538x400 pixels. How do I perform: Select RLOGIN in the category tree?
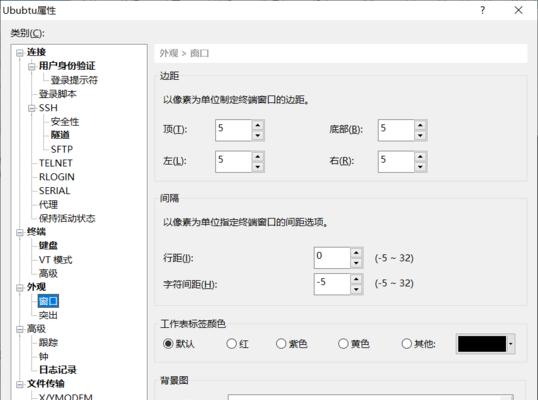pyautogui.click(x=57, y=177)
